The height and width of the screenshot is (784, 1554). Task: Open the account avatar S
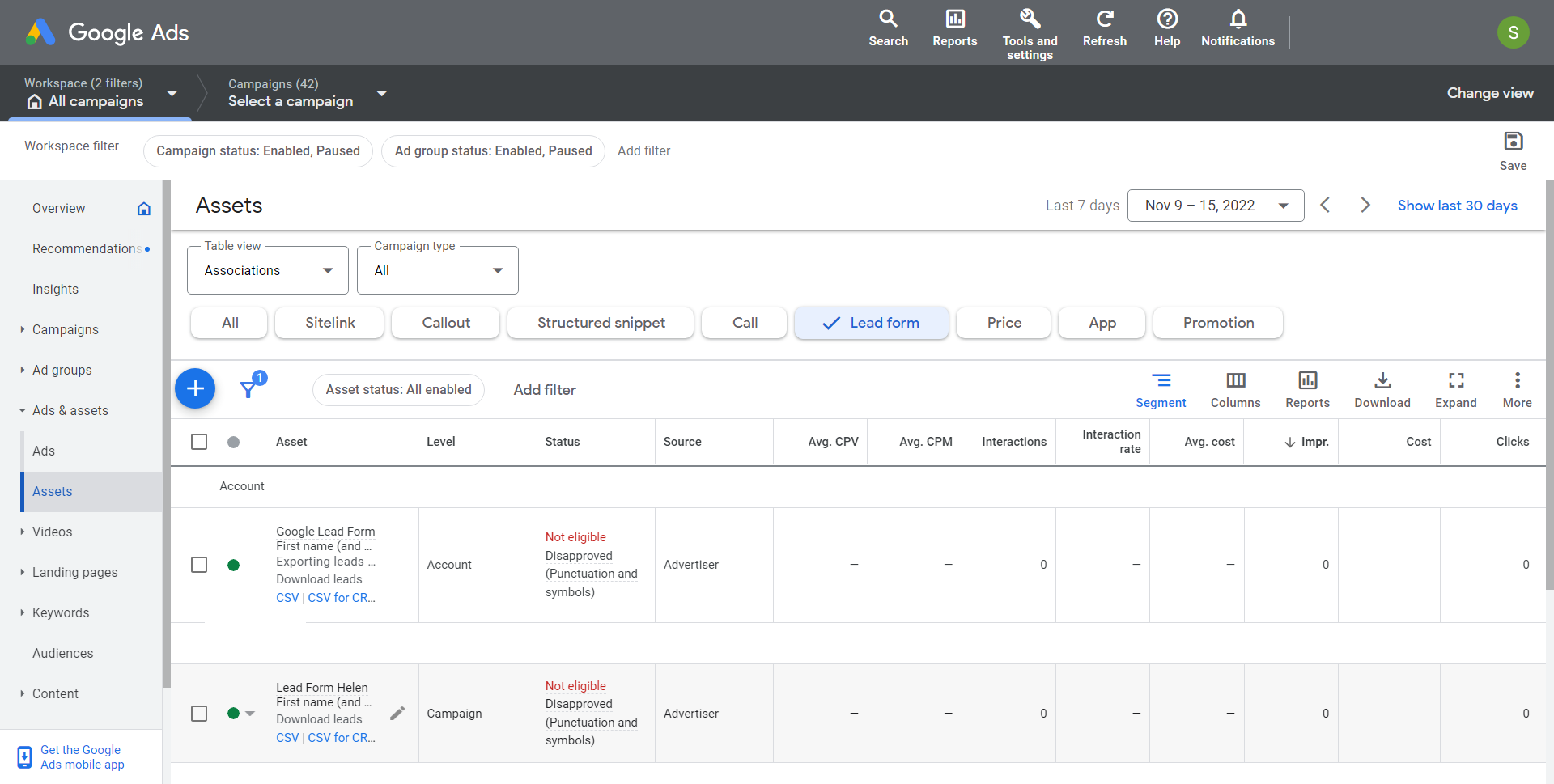click(1513, 32)
